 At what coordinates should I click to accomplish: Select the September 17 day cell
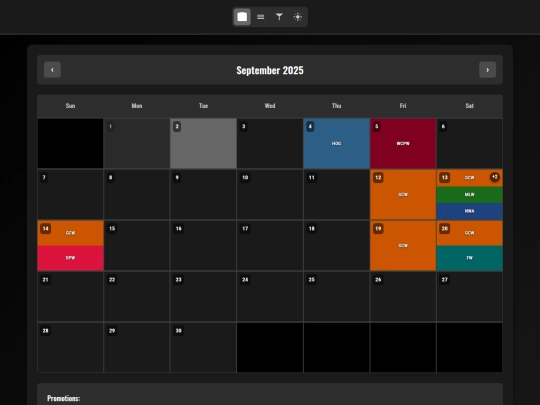tap(270, 246)
